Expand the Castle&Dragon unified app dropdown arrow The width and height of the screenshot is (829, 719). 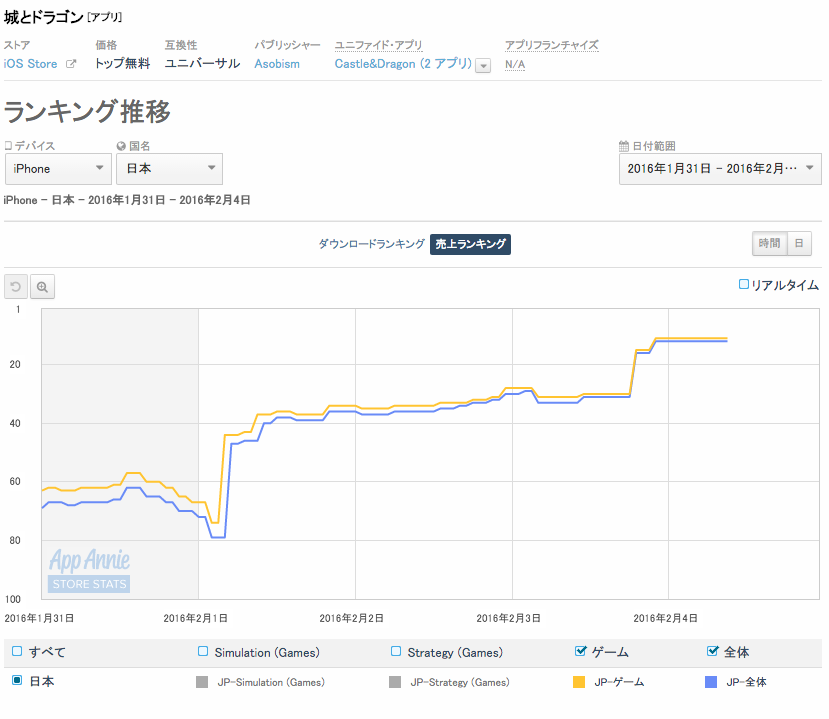pyautogui.click(x=483, y=66)
